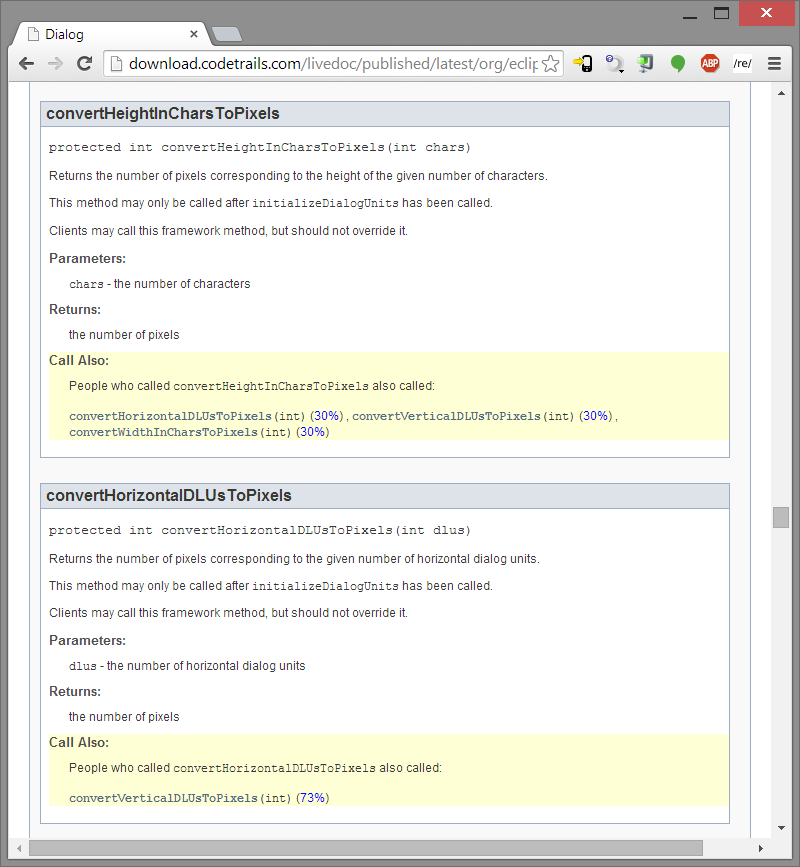Click the /re/ extension icon
The height and width of the screenshot is (867, 800).
[x=741, y=64]
